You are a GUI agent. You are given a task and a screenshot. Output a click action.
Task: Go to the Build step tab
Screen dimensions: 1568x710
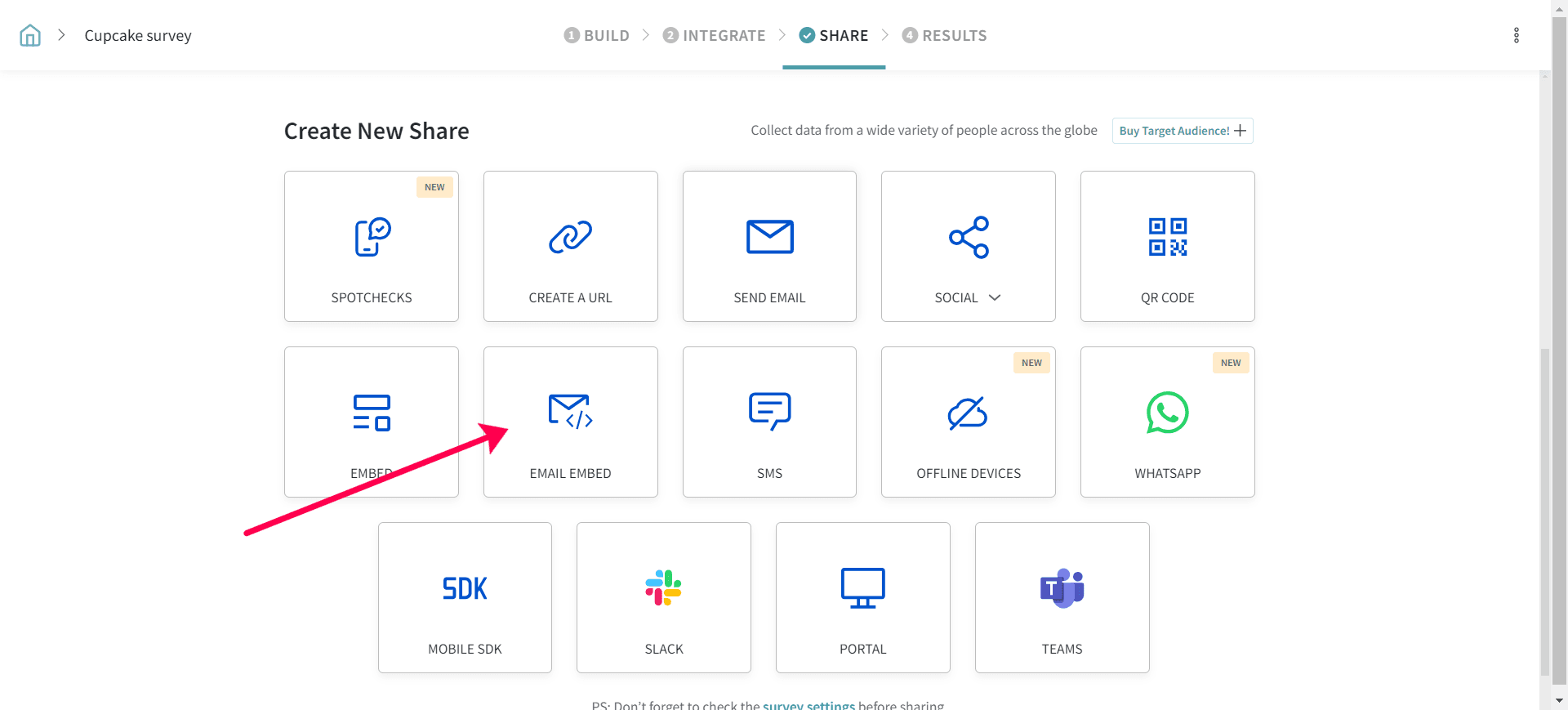(597, 35)
